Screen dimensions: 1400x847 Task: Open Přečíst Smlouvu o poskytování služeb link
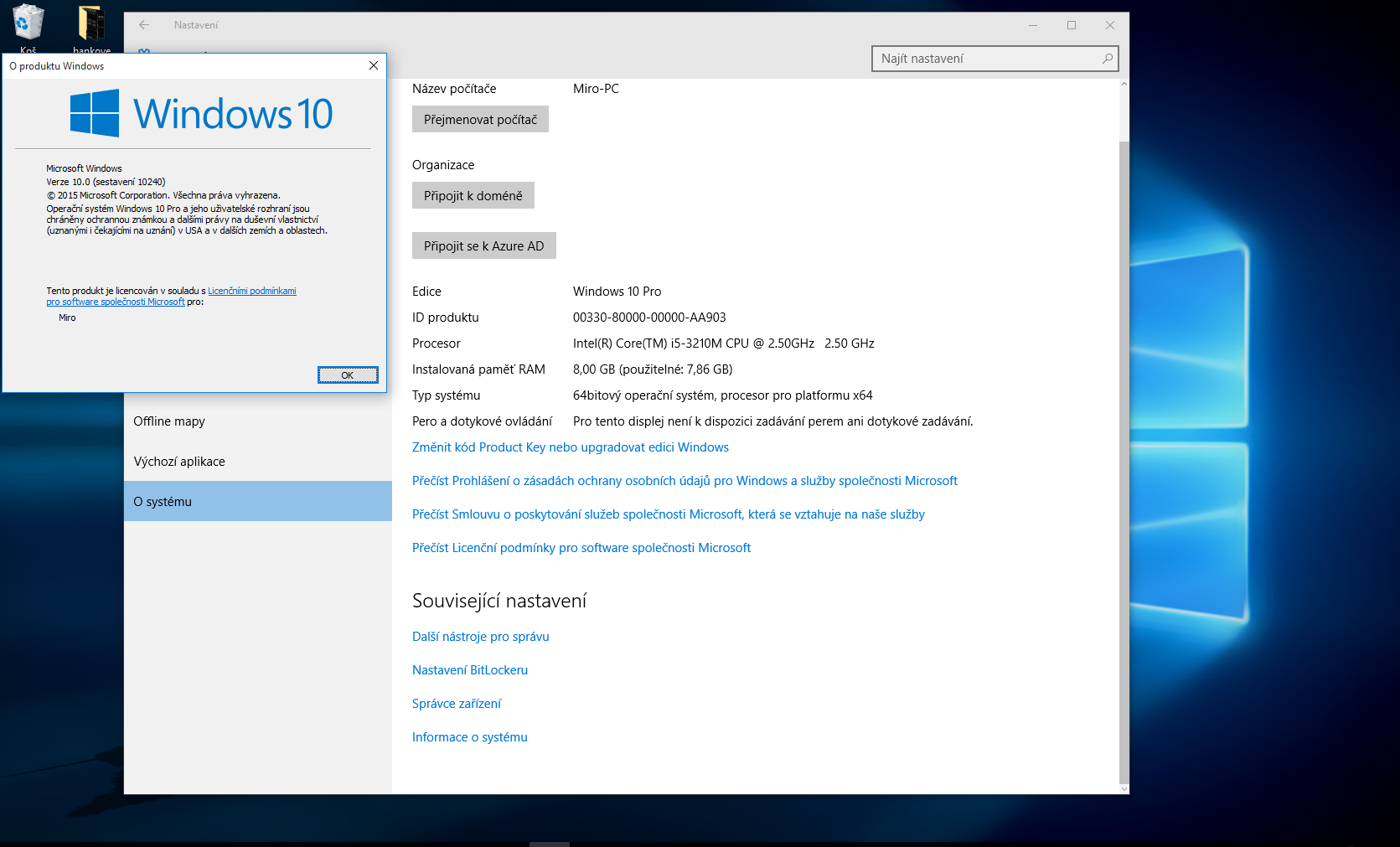669,514
